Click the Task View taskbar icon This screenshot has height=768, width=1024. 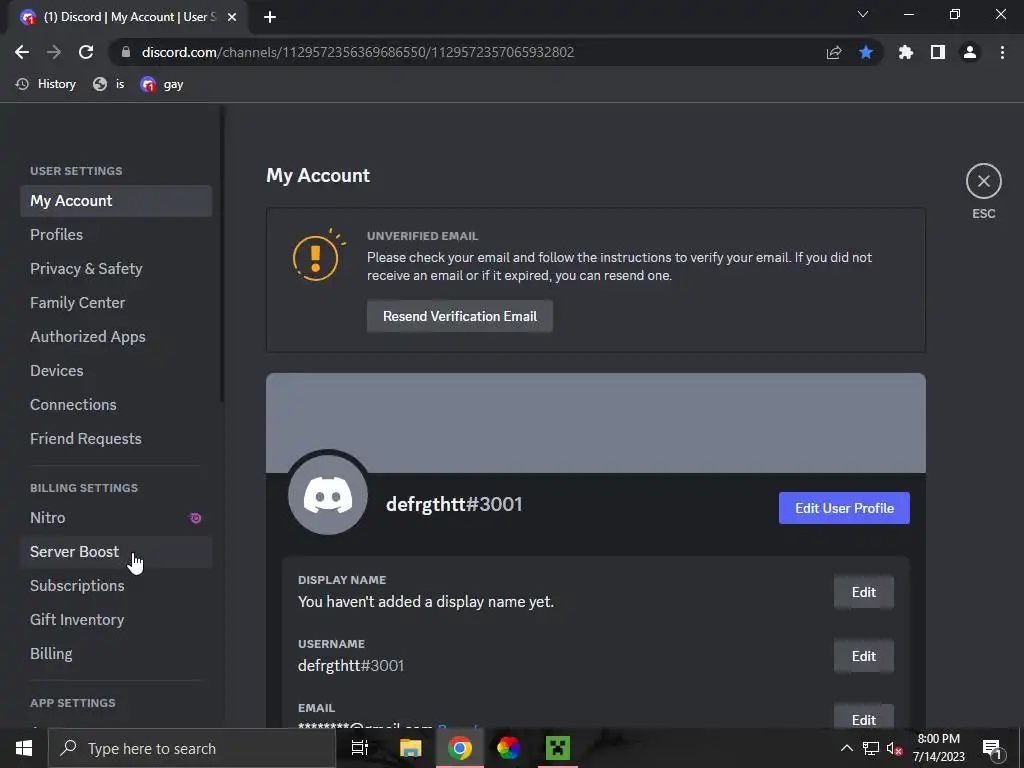(360, 748)
